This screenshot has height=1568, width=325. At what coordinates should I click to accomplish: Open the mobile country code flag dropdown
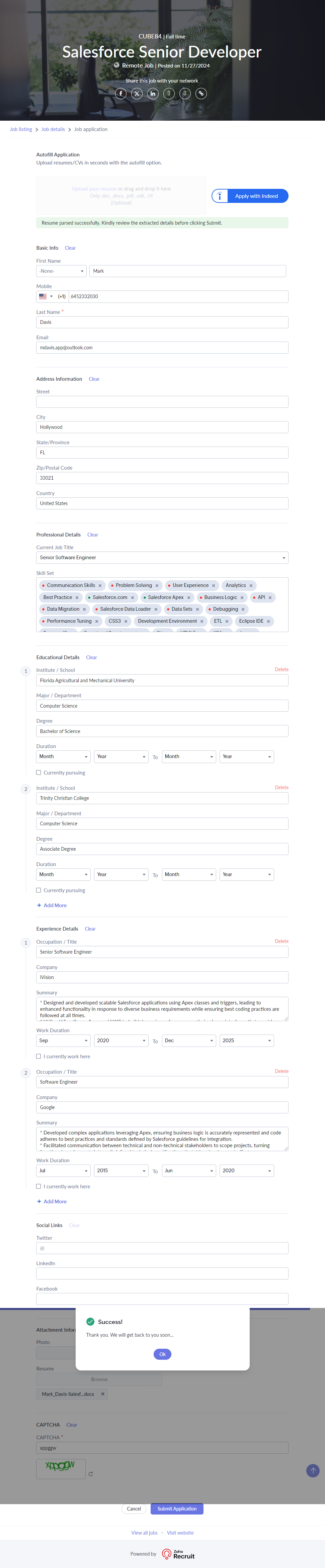pyautogui.click(x=46, y=296)
